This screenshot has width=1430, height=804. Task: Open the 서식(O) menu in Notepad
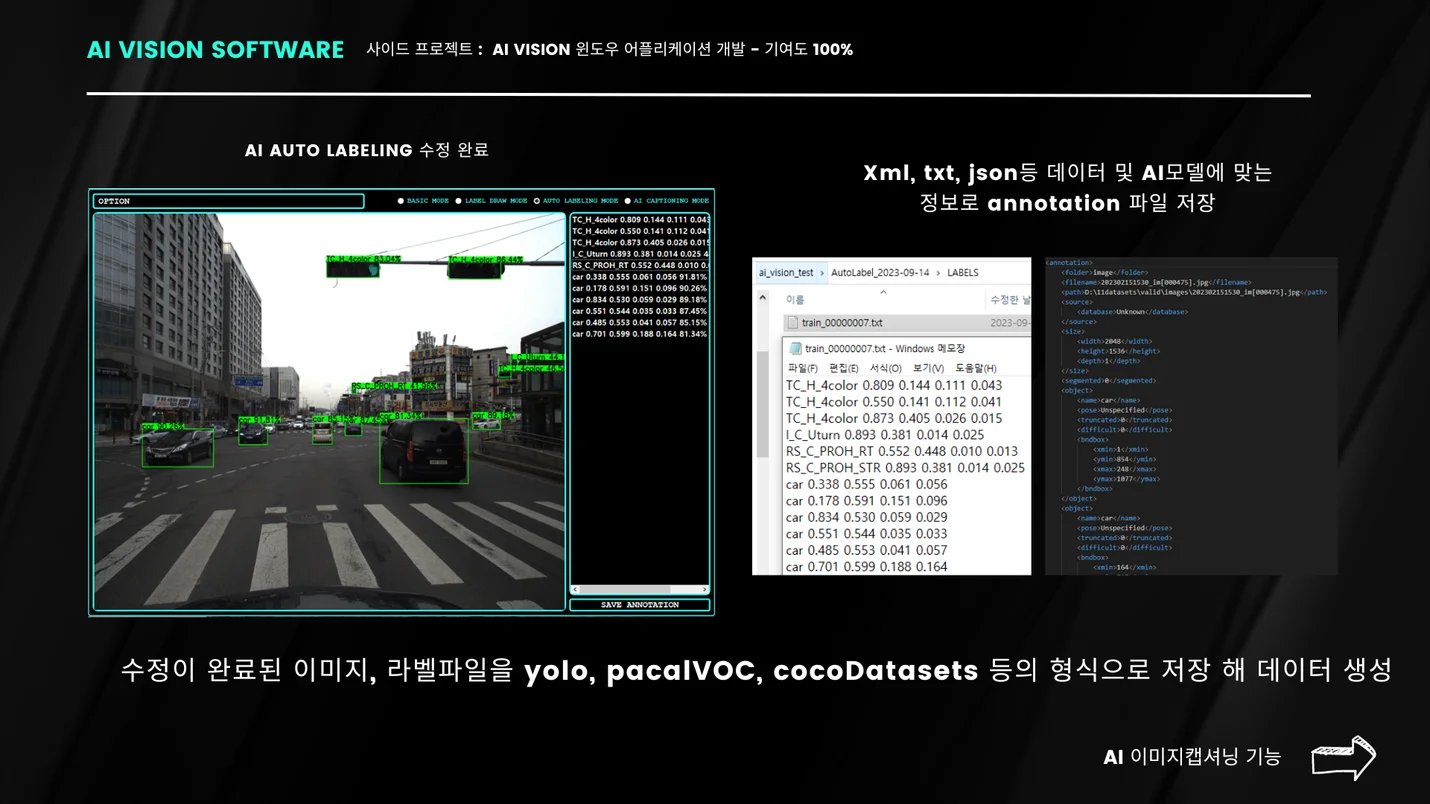tap(886, 368)
